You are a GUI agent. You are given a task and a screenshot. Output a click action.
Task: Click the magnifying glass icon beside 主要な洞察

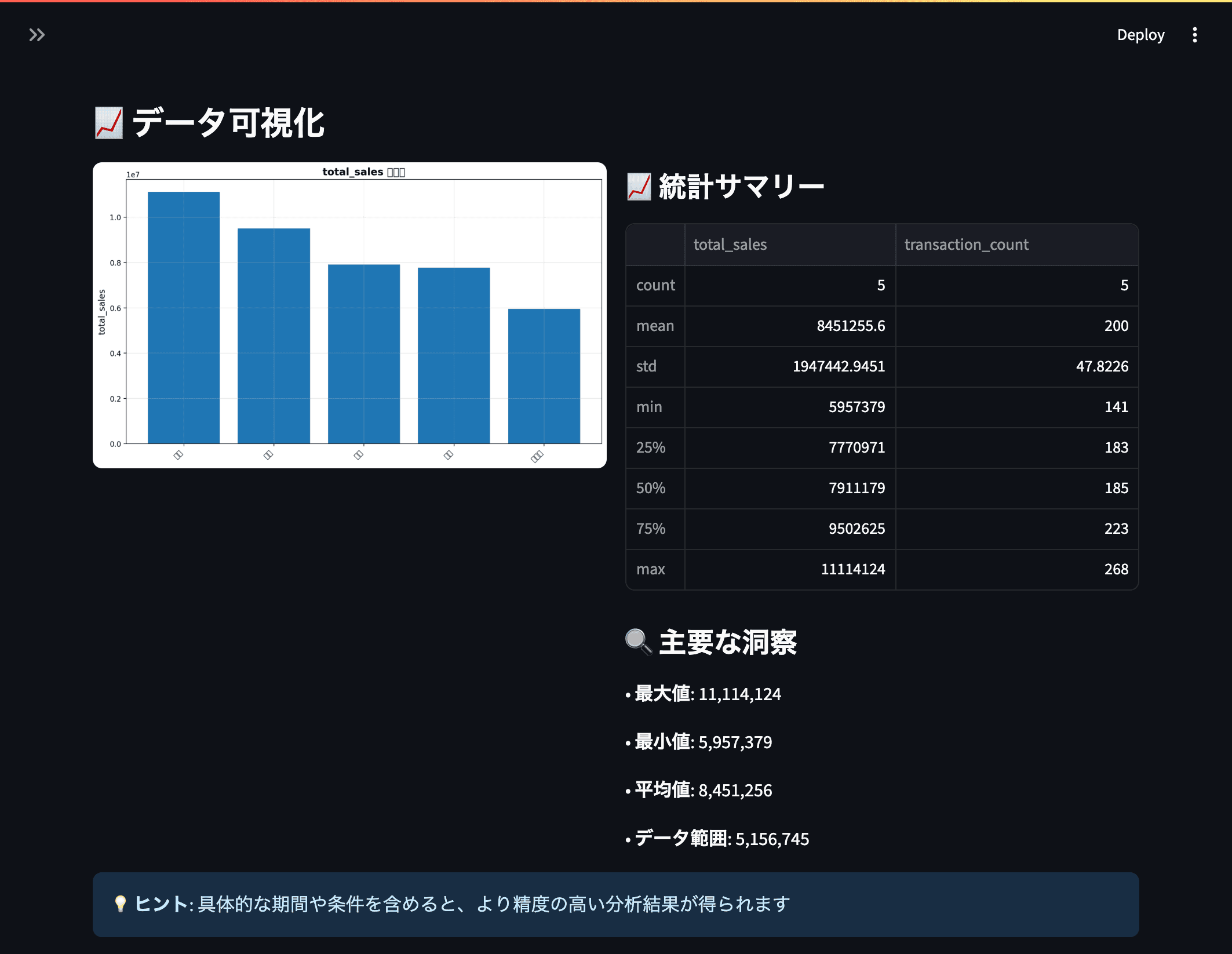click(x=637, y=642)
